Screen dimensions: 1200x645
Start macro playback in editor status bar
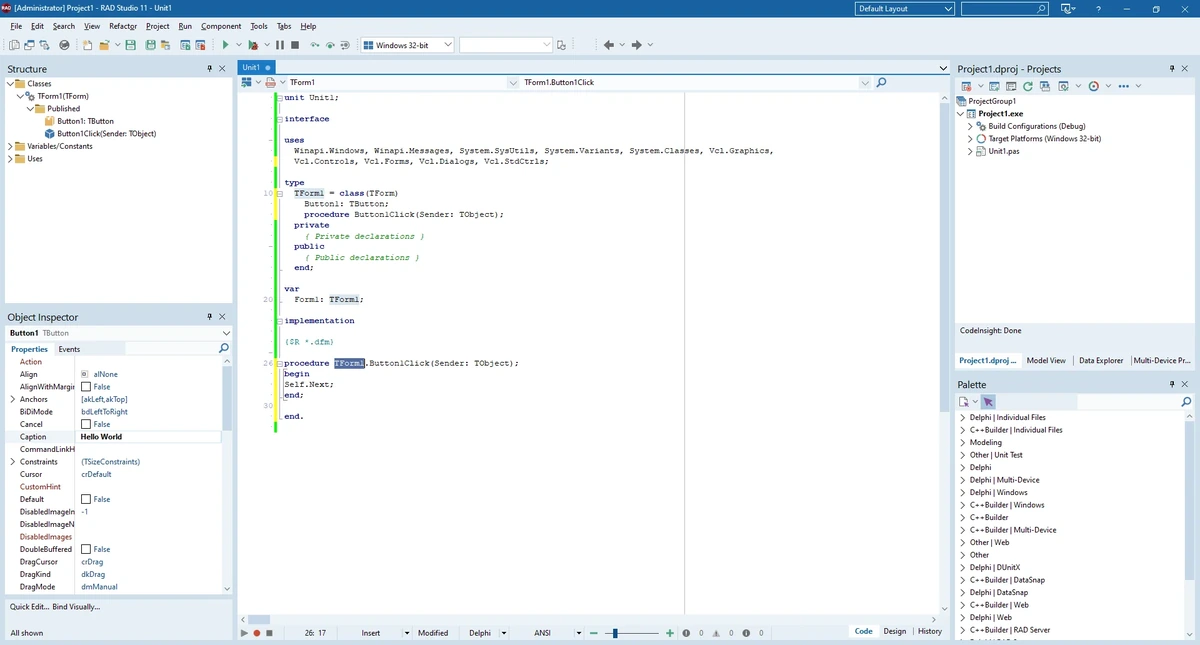tap(244, 633)
